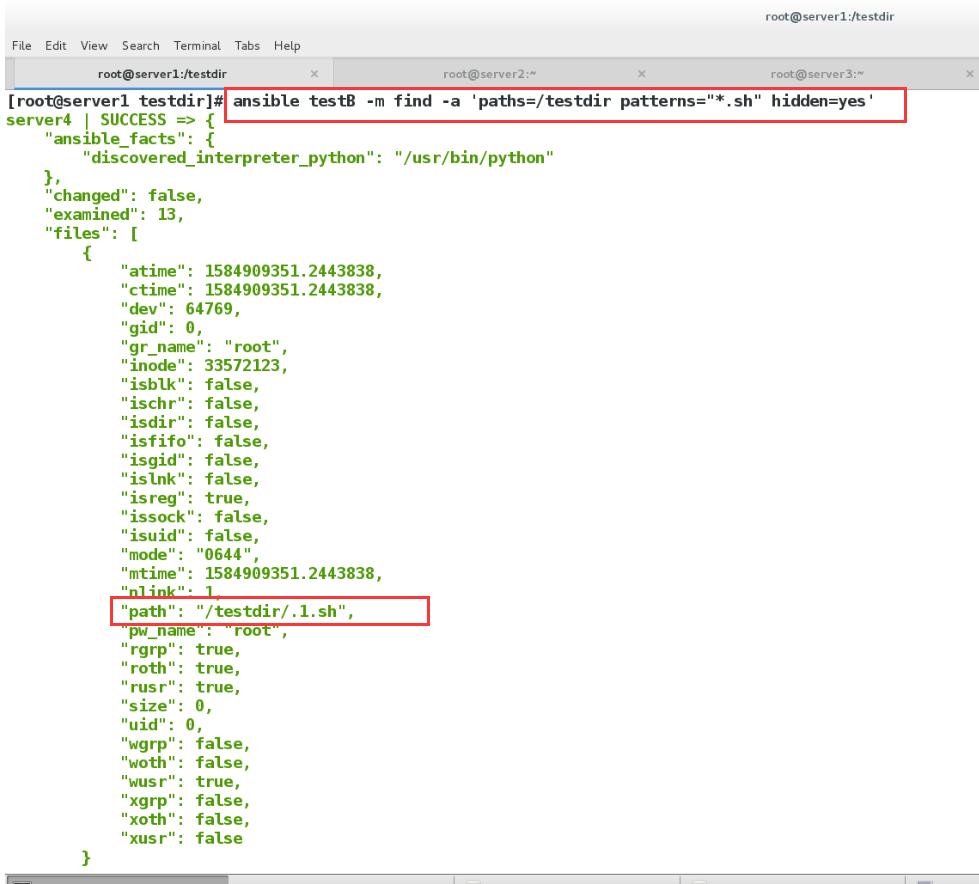Open the File menu
Viewport: 979px width, 884px height.
click(21, 46)
